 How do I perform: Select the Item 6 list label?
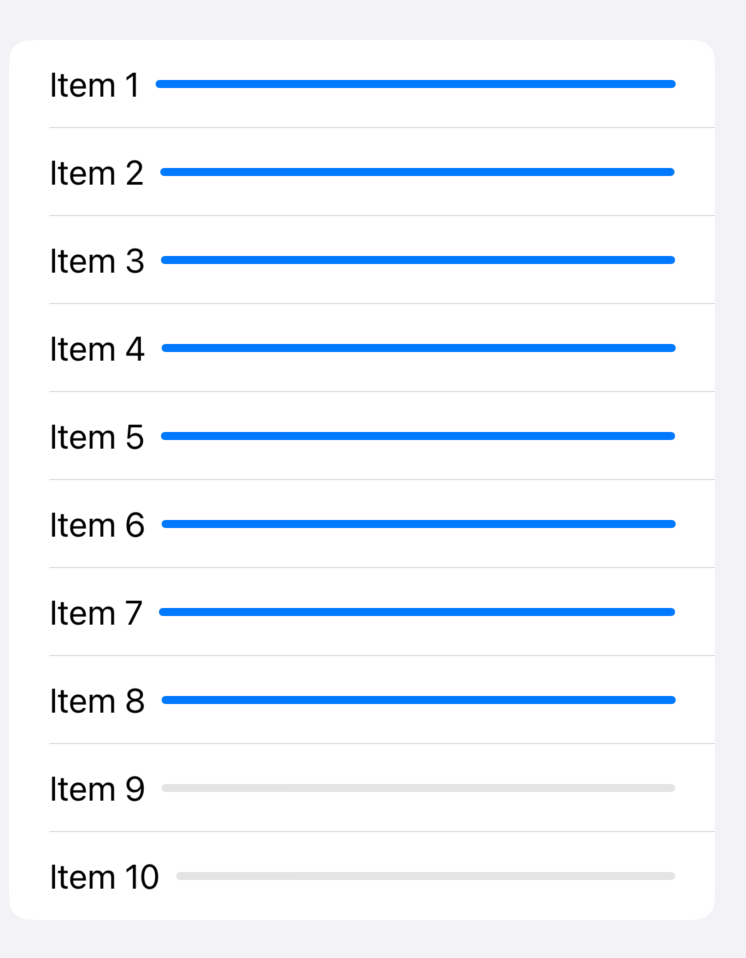pyautogui.click(x=97, y=526)
